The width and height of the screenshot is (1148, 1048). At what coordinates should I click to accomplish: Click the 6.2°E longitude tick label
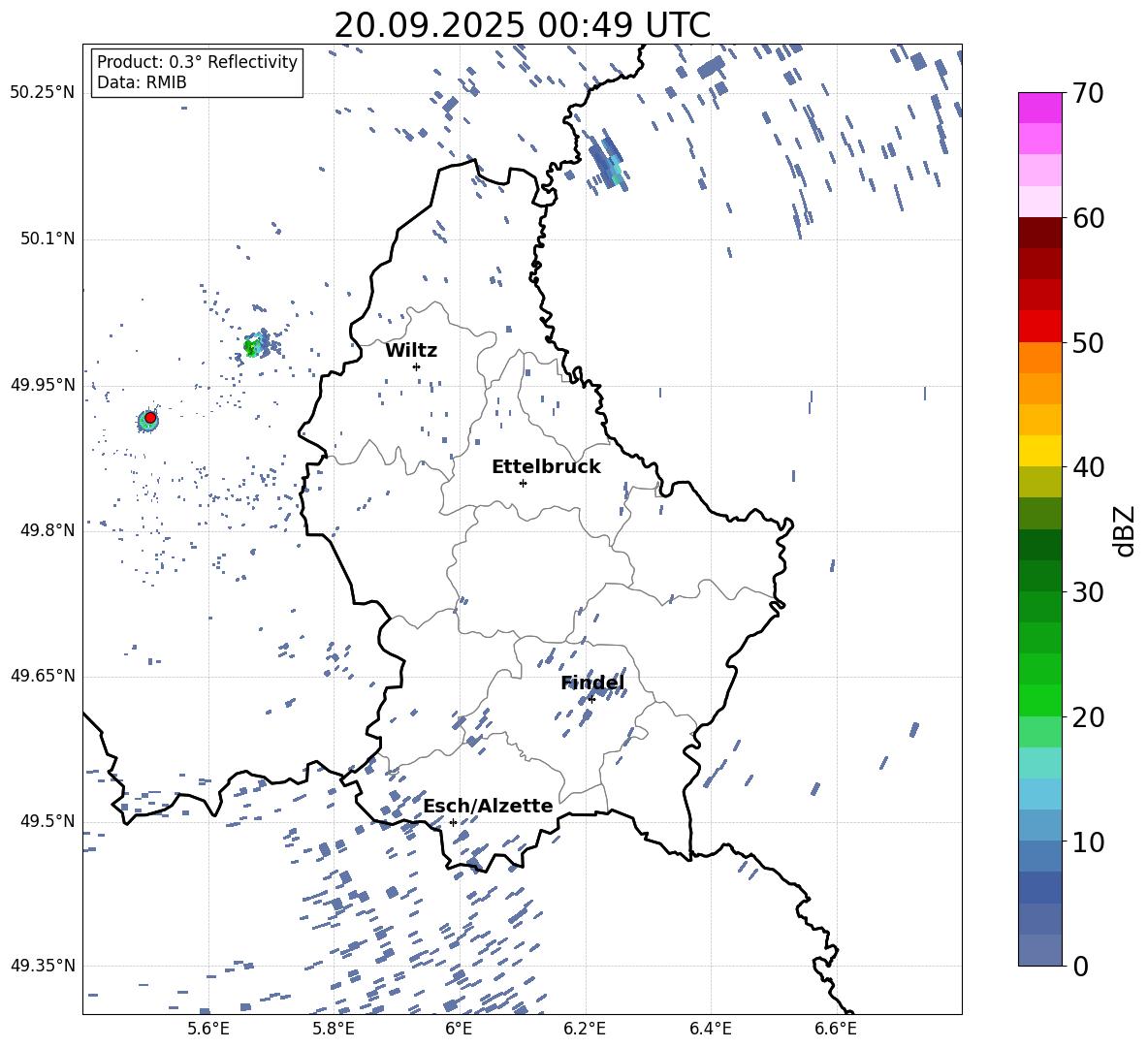tap(585, 1028)
